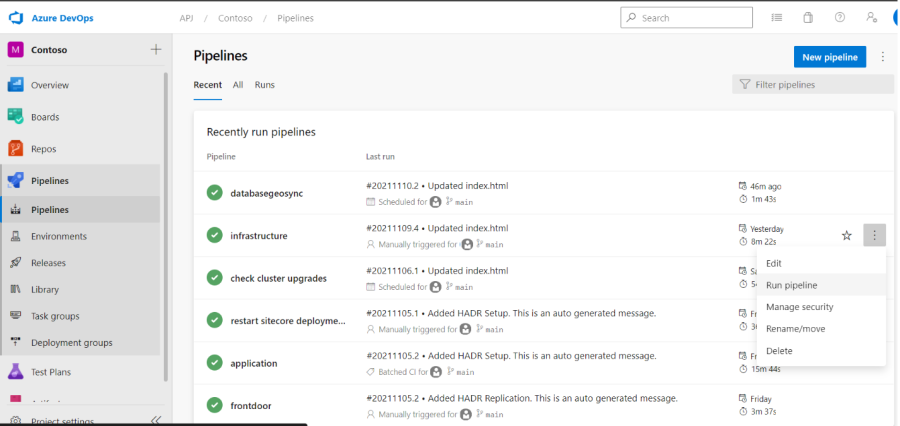The height and width of the screenshot is (426, 900).
Task: Open the databasegeosync pipeline
Action: click(x=266, y=193)
